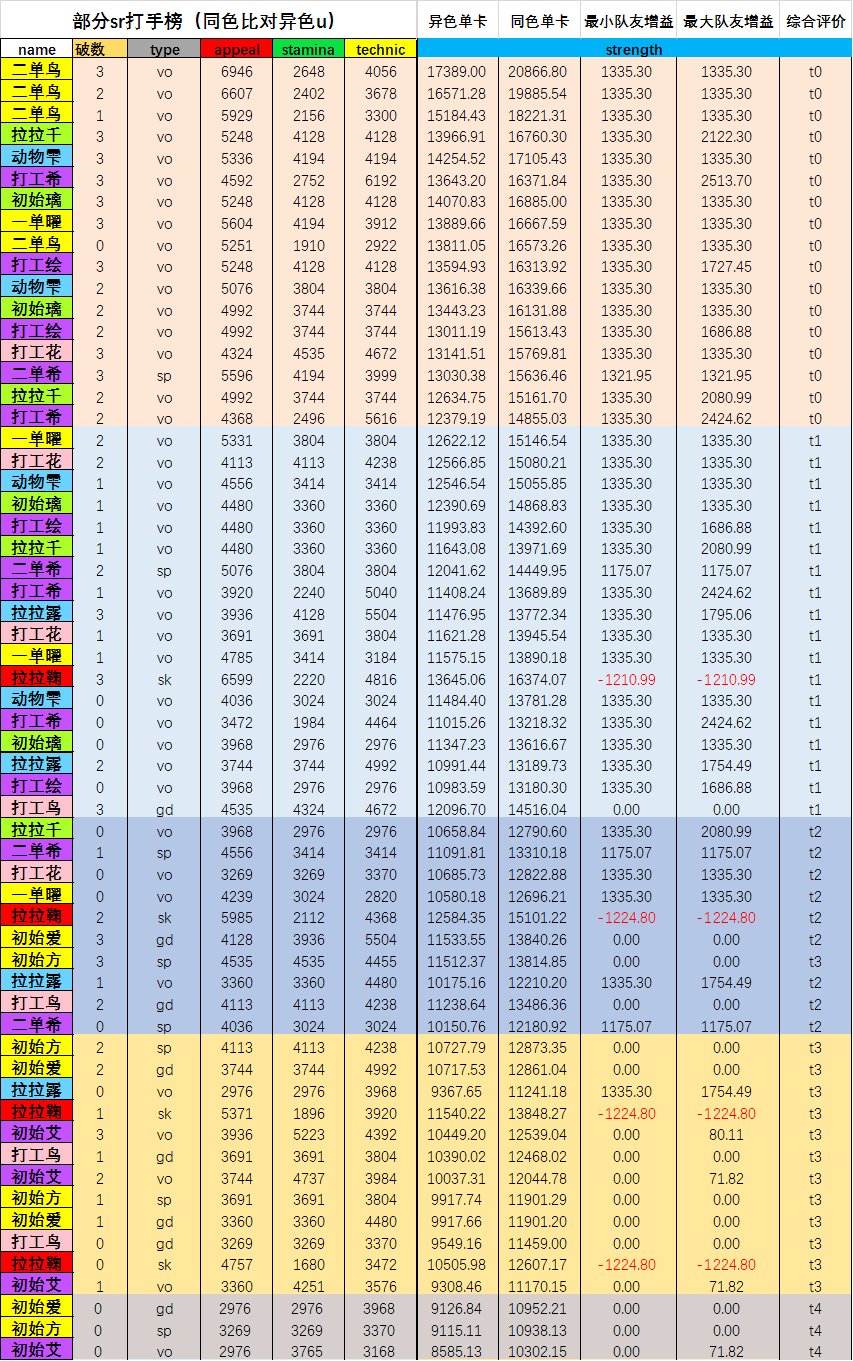The image size is (853, 1361).
Task: Select the value 10449.20
Action: coord(457,1134)
